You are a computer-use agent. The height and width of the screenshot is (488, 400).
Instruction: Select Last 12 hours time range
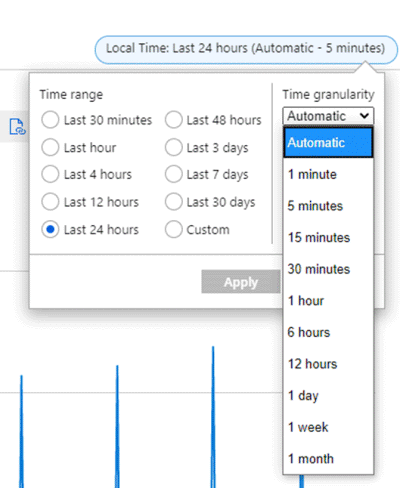tap(50, 202)
